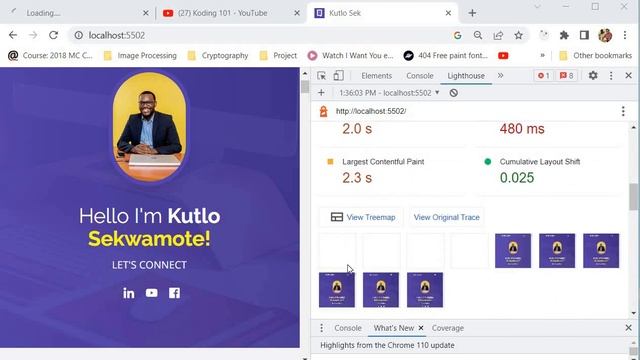Click LET'S CONNECT text on webpage
Screen dimensions: 640x360
pyautogui.click(x=149, y=265)
